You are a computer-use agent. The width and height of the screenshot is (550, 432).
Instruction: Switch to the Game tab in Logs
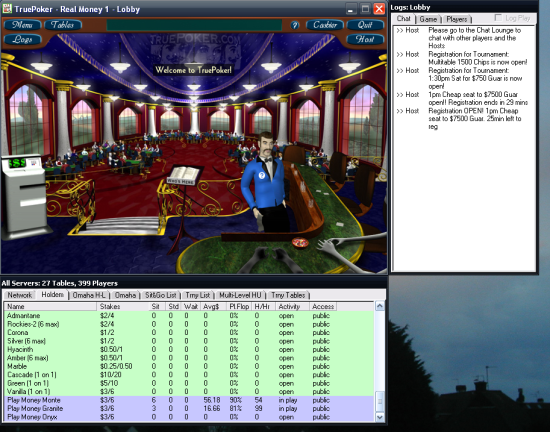(428, 19)
